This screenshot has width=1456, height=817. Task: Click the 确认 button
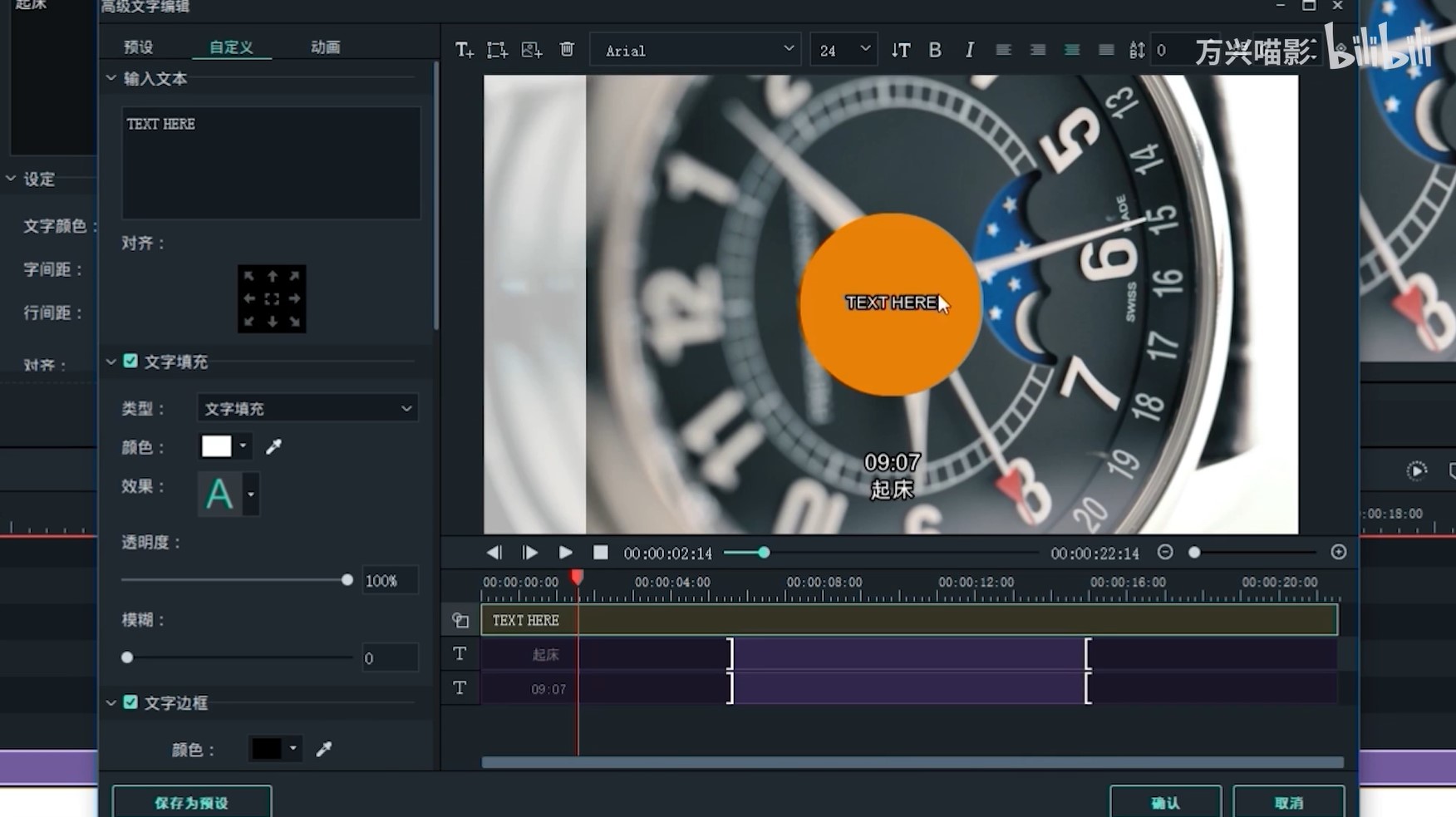pyautogui.click(x=1164, y=802)
